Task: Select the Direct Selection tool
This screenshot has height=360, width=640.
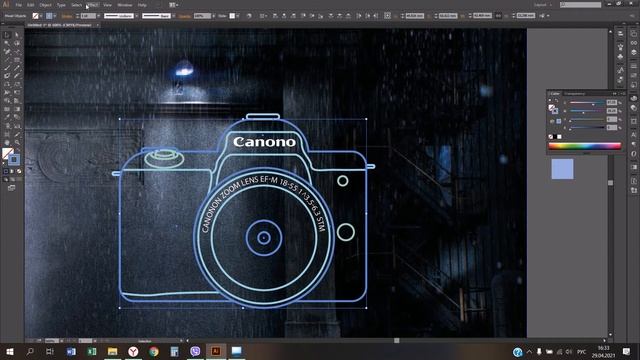Action: coord(17,35)
